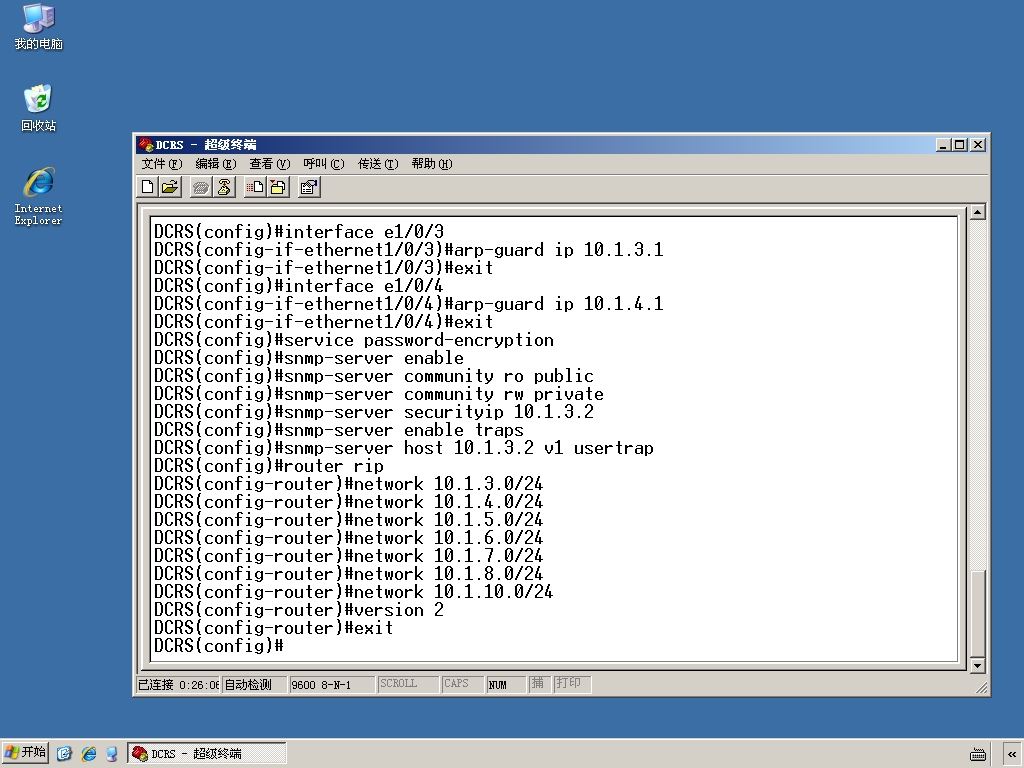Open the 呼叫(C) menu
Viewport: 1024px width, 768px height.
point(323,164)
